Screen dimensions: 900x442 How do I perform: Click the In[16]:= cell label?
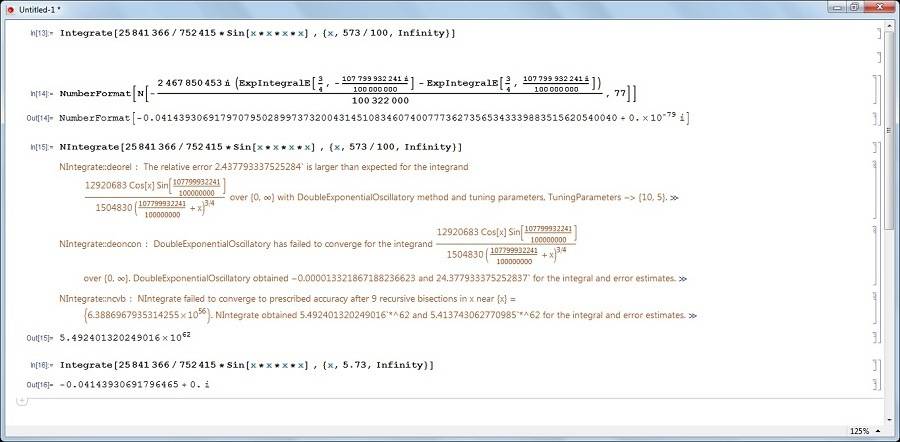coord(41,366)
